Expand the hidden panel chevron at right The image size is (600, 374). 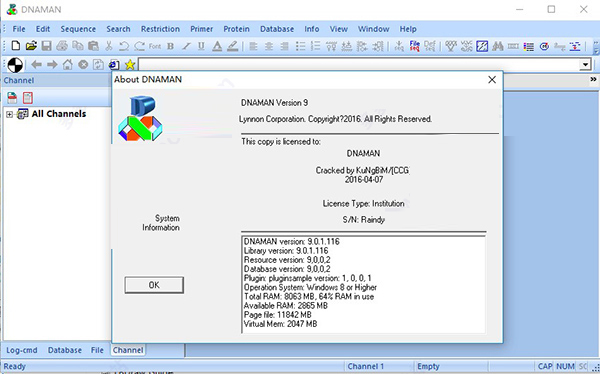593,79
